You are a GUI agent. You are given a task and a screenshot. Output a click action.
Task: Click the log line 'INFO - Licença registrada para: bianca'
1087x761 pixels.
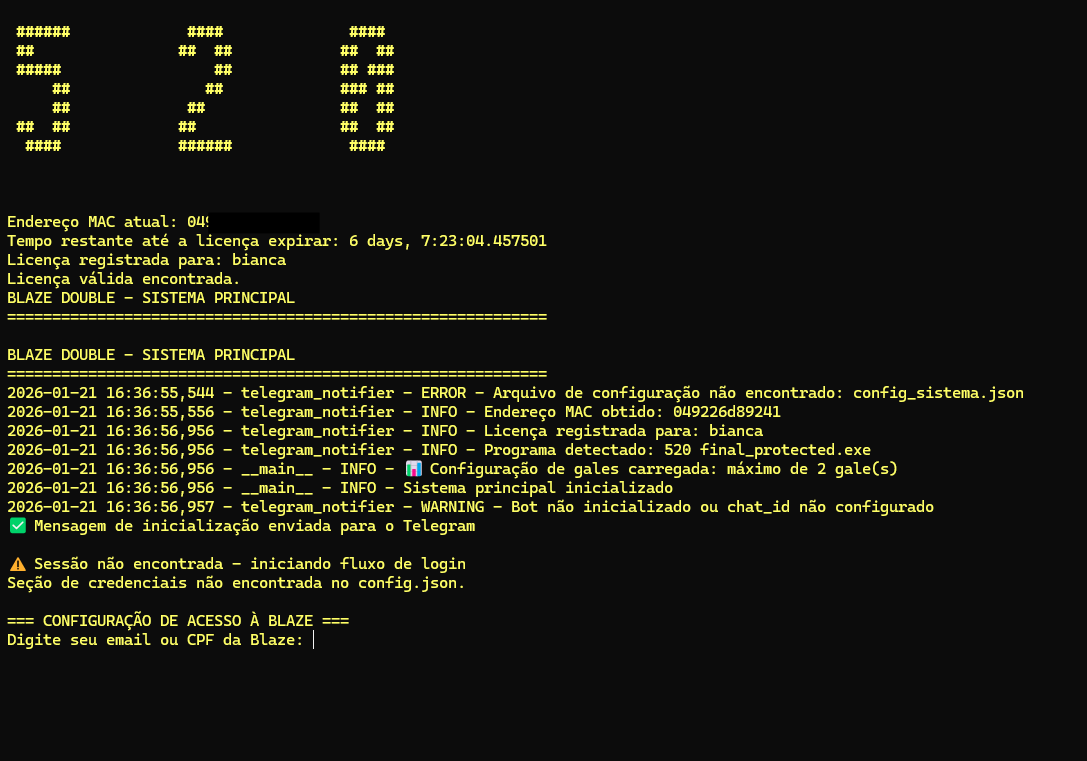pos(385,431)
